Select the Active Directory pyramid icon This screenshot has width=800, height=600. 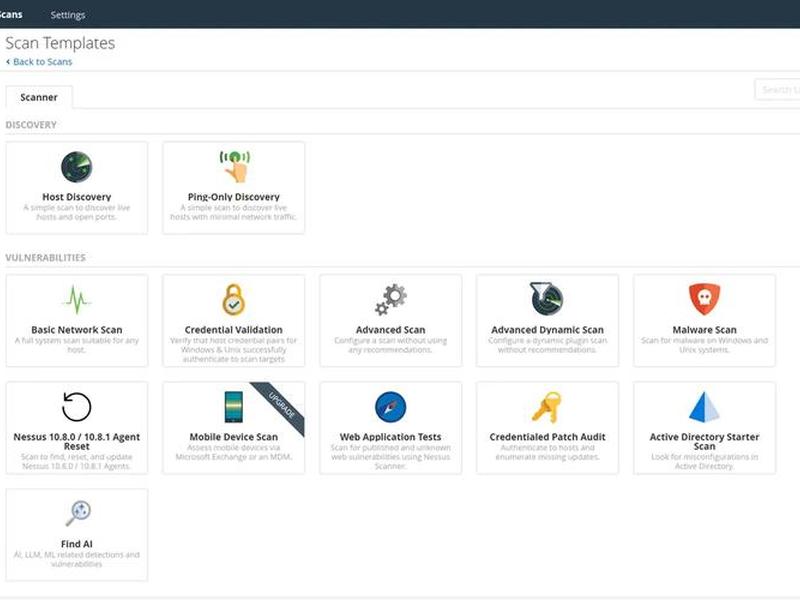[x=704, y=407]
